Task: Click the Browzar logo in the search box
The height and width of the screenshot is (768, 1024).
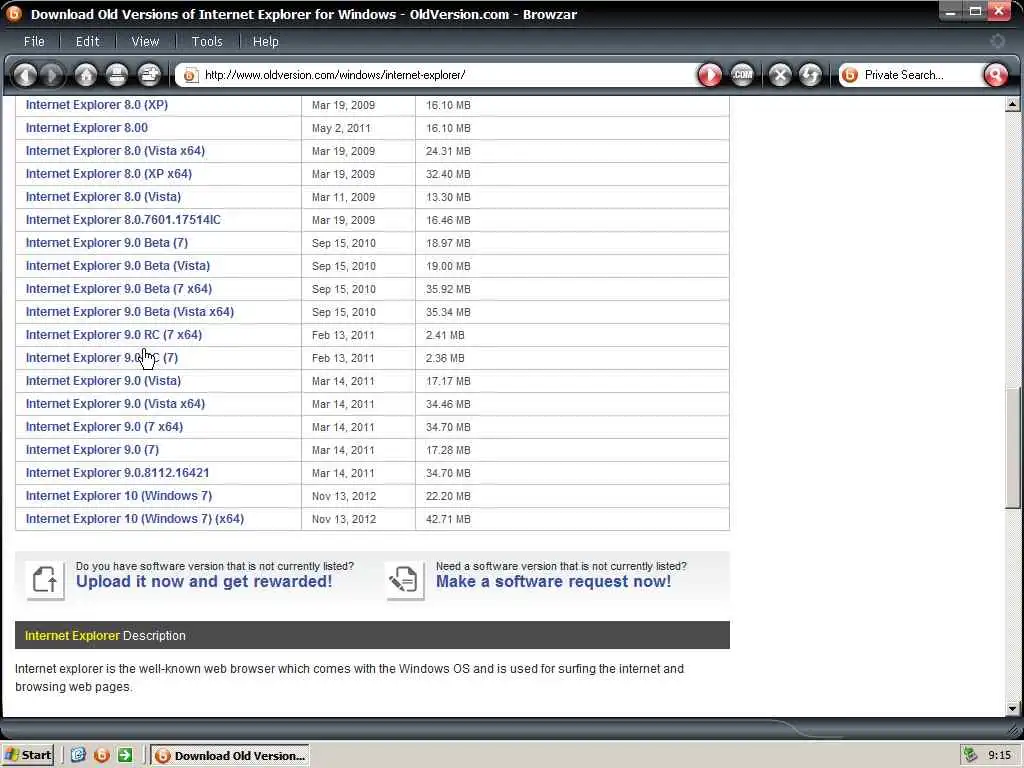Action: point(850,75)
